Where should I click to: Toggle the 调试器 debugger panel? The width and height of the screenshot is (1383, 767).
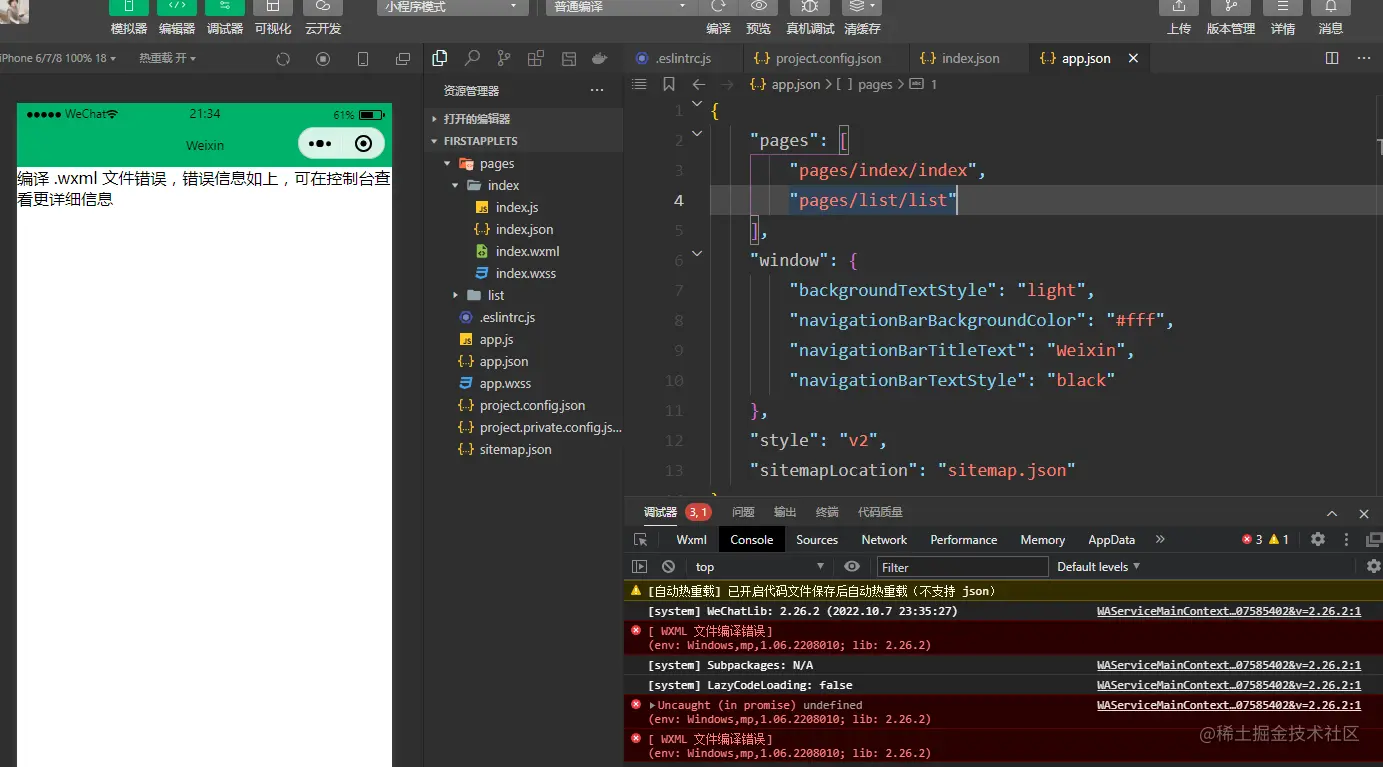pos(225,7)
